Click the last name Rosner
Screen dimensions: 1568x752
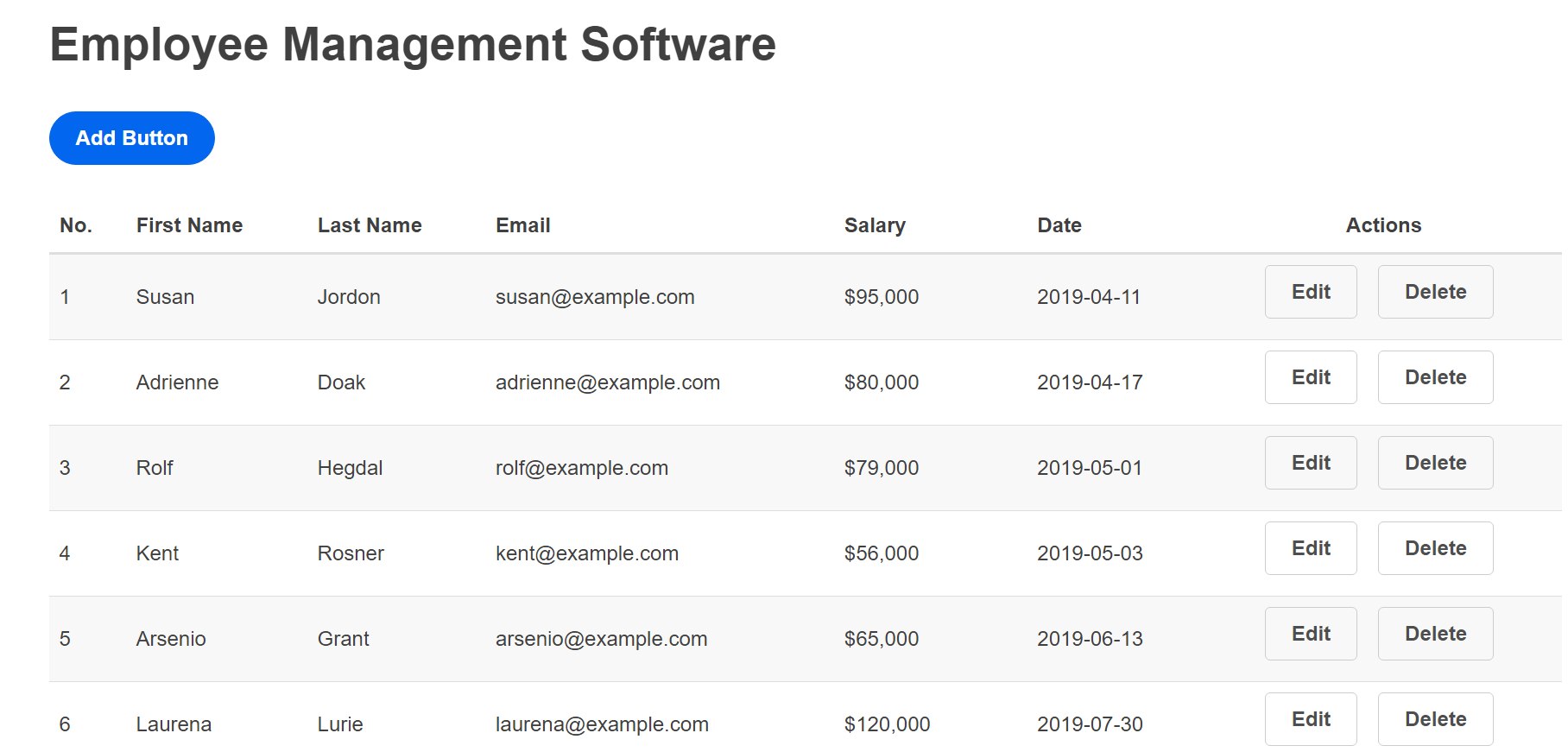(x=351, y=553)
